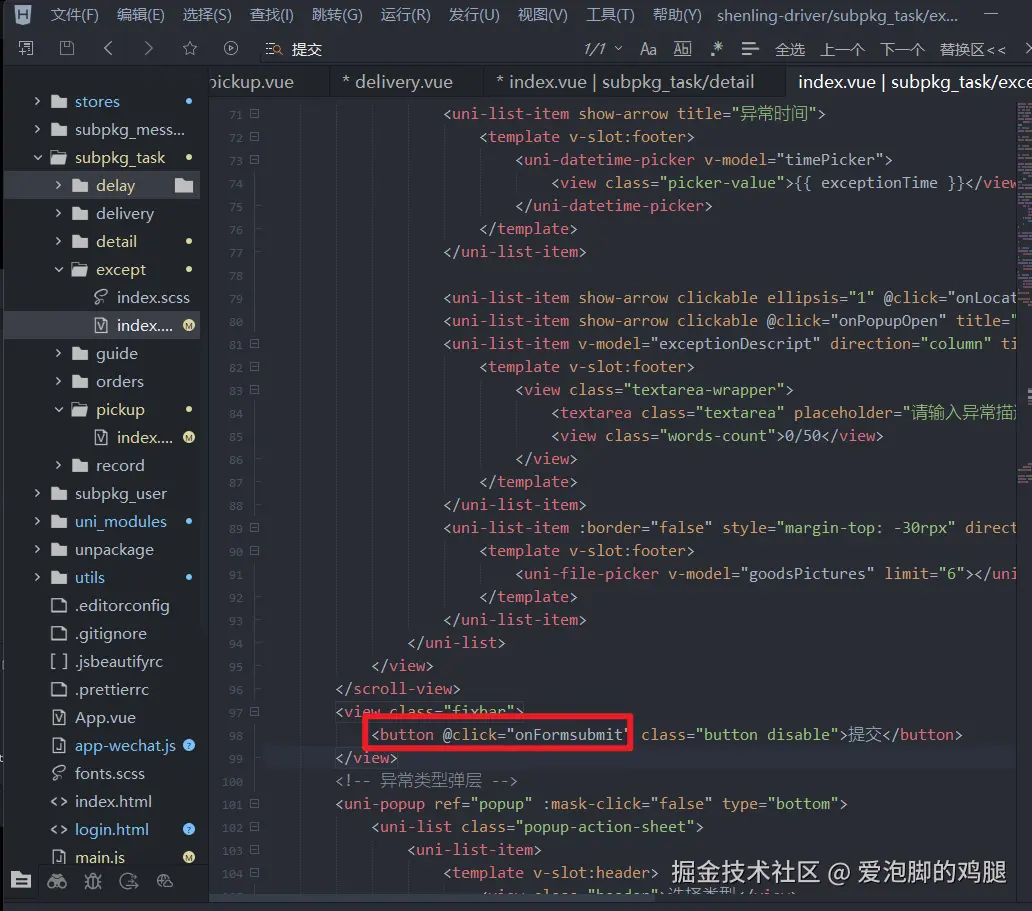The image size is (1032, 911).
Task: Click 上一个 previous match button
Action: pos(842,49)
